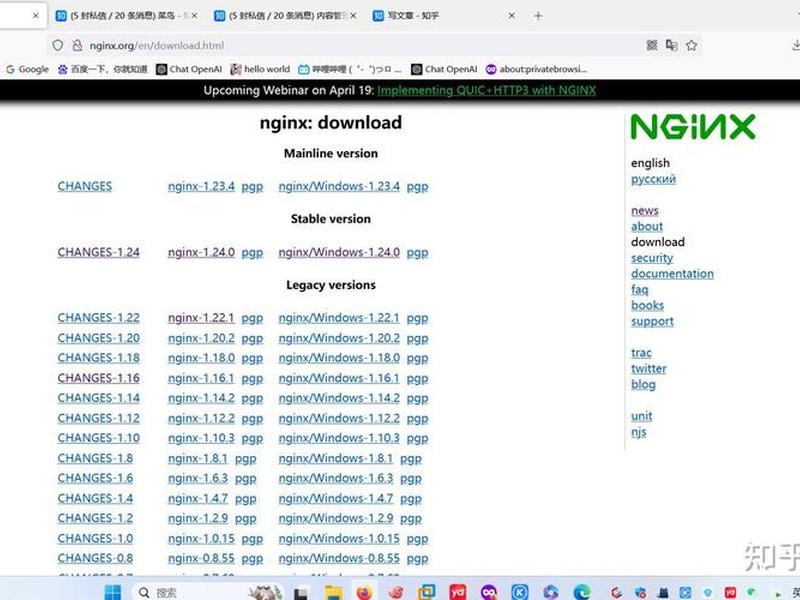The image size is (800, 600).
Task: Open the trac sidebar link
Action: coord(641,353)
